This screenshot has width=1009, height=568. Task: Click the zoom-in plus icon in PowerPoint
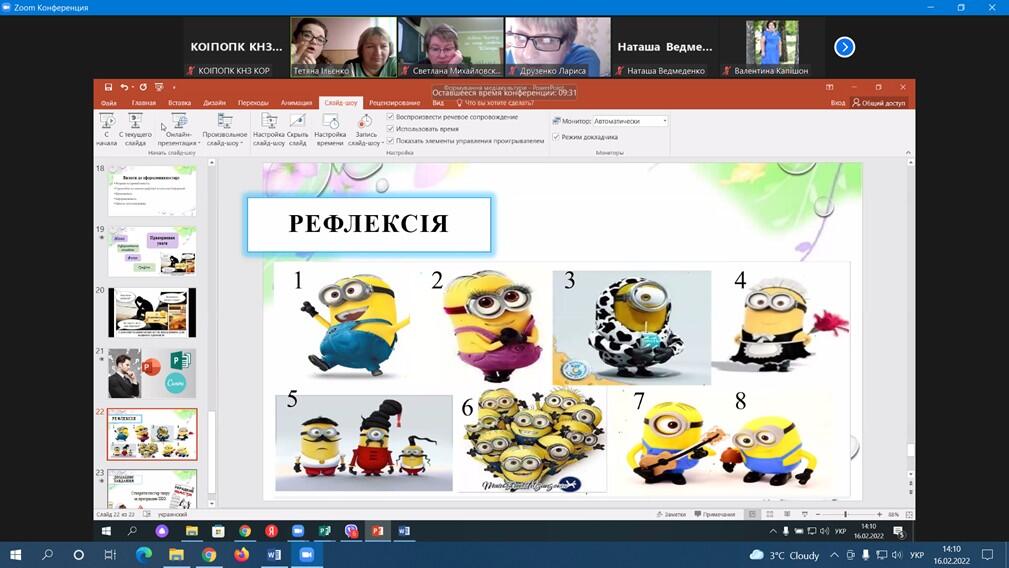[880, 515]
